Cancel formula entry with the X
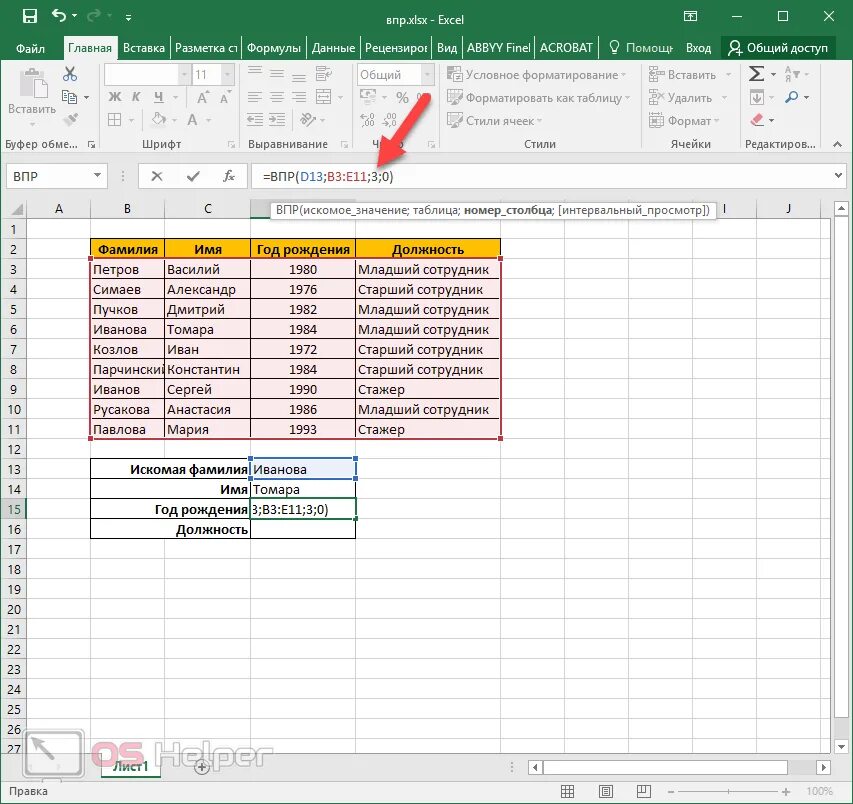This screenshot has height=804, width=853. tap(157, 176)
